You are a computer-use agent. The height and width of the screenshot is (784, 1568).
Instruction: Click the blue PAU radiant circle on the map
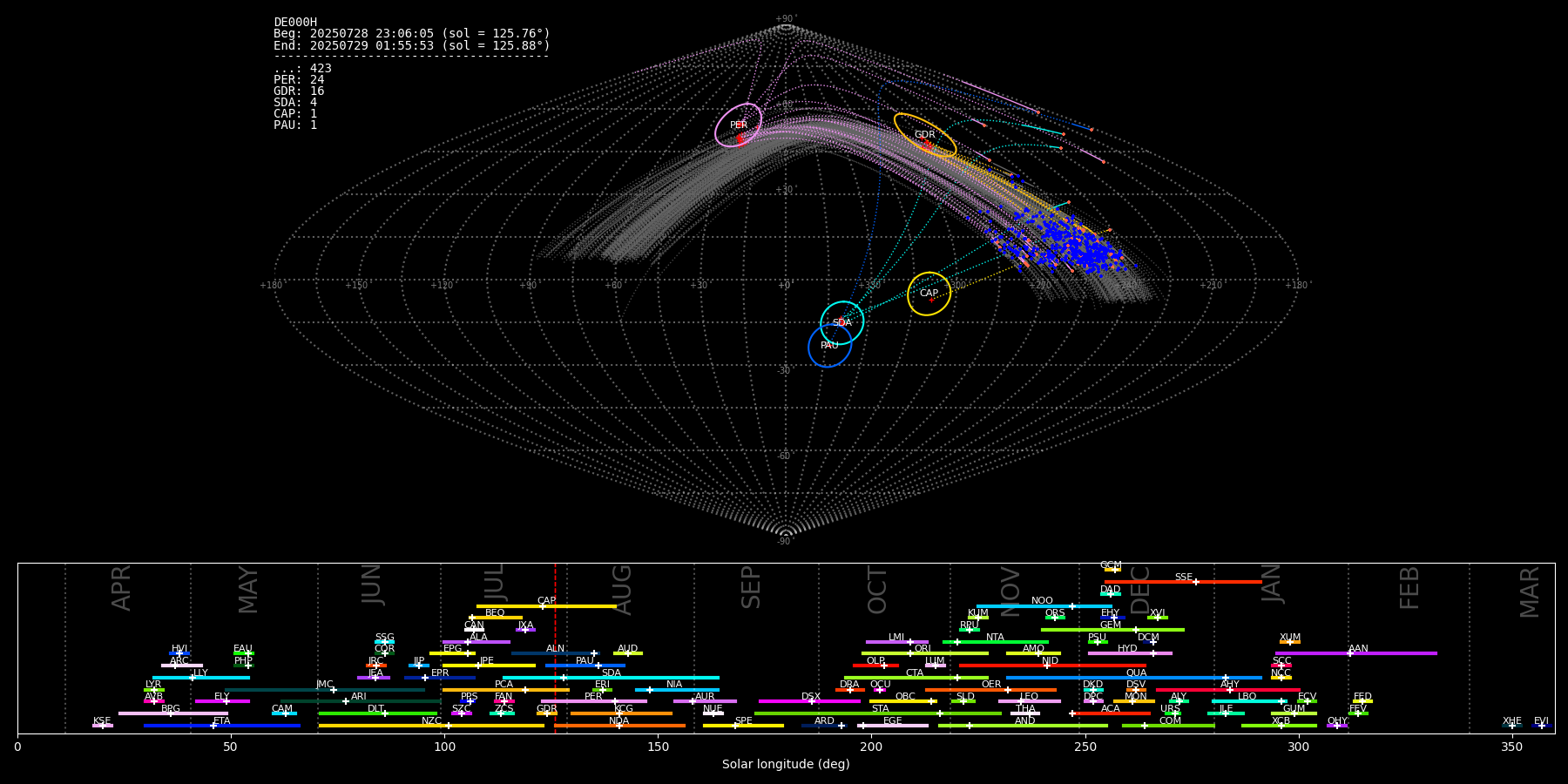point(830,346)
